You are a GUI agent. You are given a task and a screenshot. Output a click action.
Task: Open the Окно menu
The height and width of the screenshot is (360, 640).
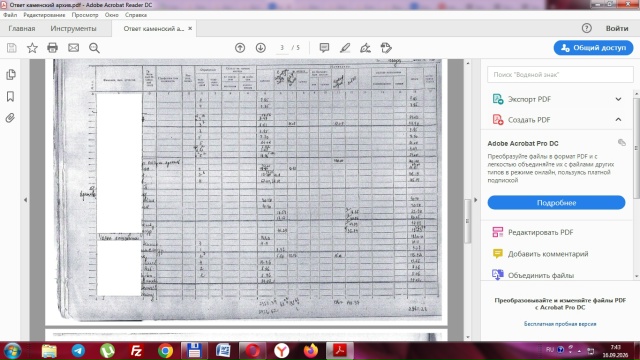[111, 15]
